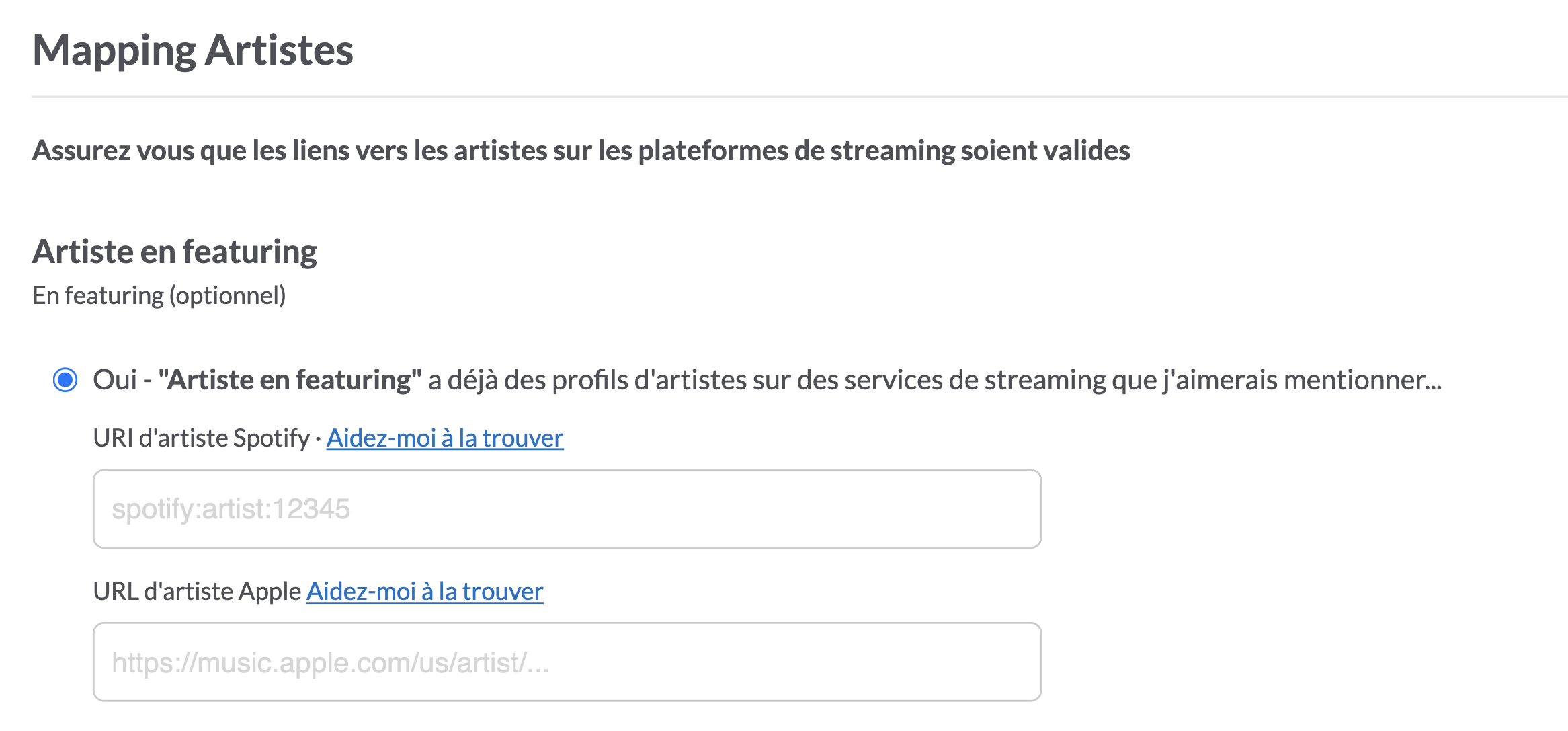
Task: Click the bold quoted "Artiste en featuring" in radio label
Action: [290, 380]
